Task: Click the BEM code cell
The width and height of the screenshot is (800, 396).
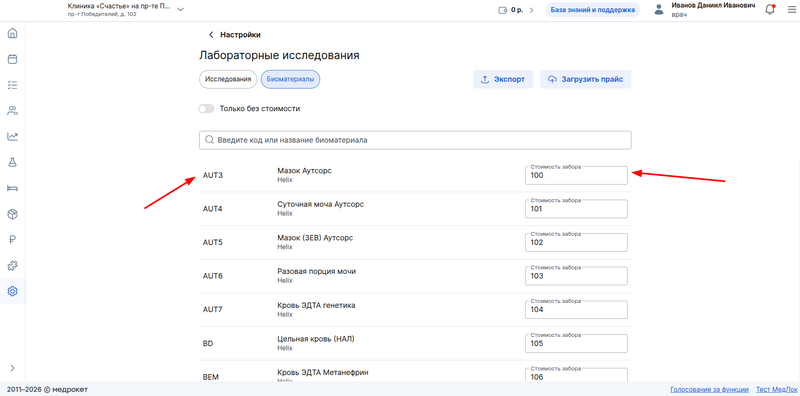Action: coord(210,377)
